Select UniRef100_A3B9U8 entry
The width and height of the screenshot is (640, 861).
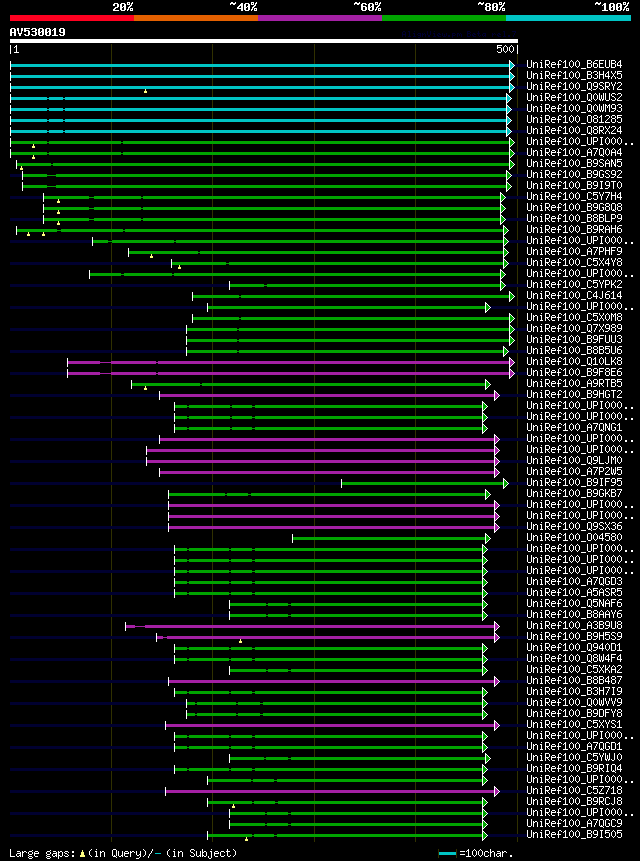pos(574,625)
